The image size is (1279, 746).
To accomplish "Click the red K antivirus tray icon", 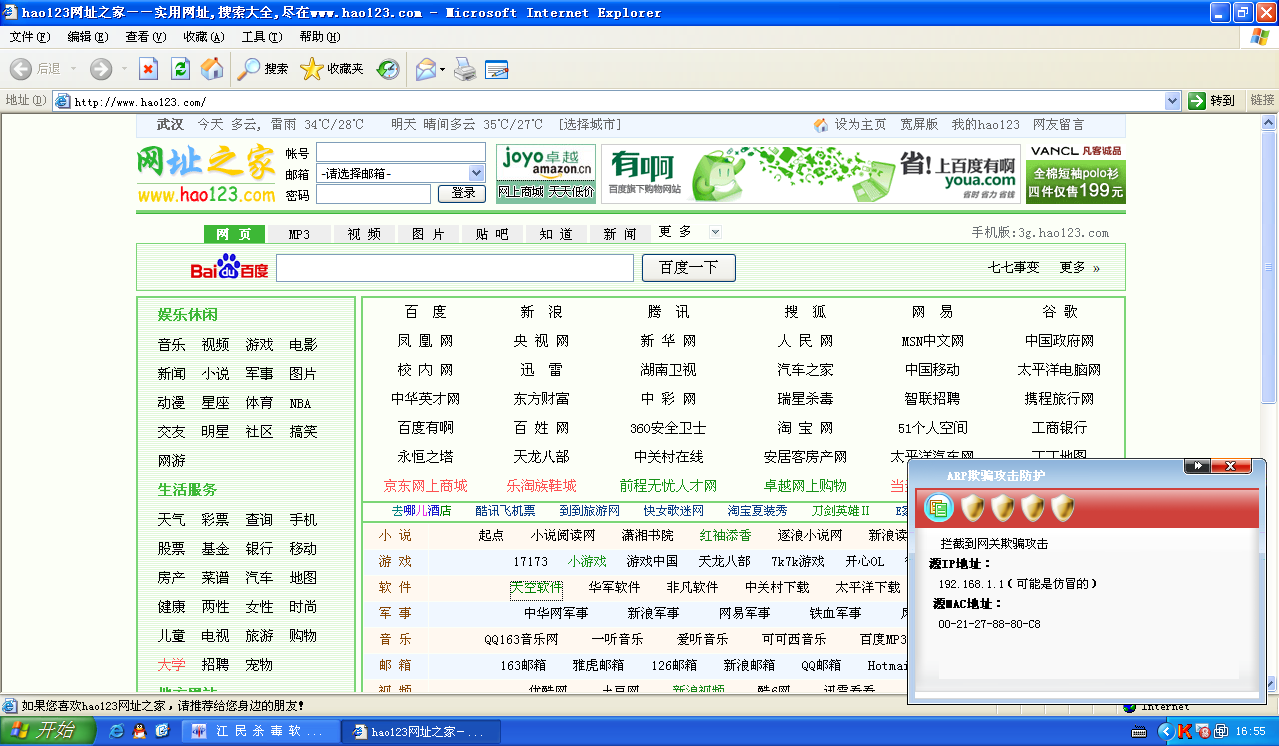I will coord(1185,732).
